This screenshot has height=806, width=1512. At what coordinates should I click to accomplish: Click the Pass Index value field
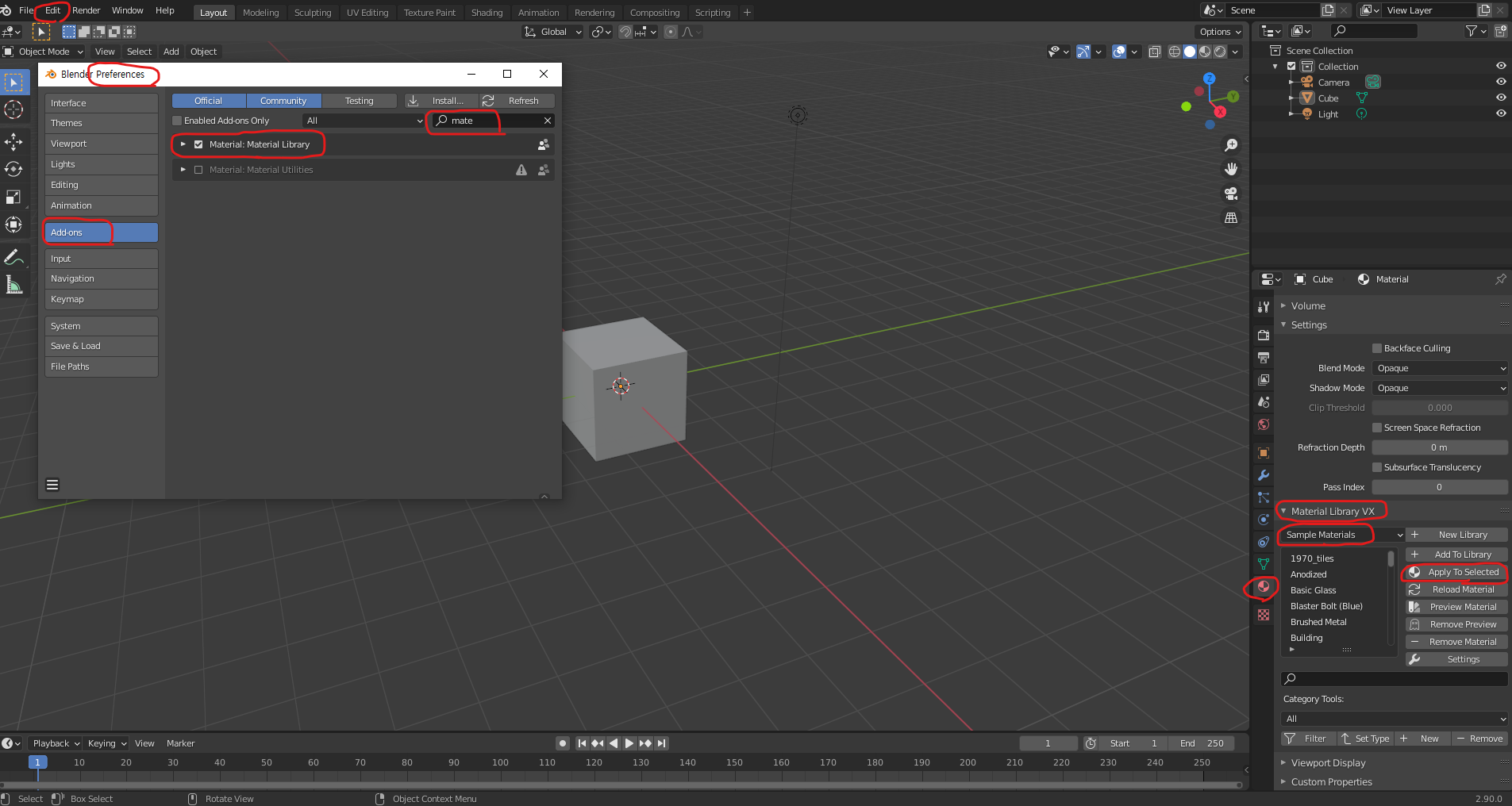1440,487
